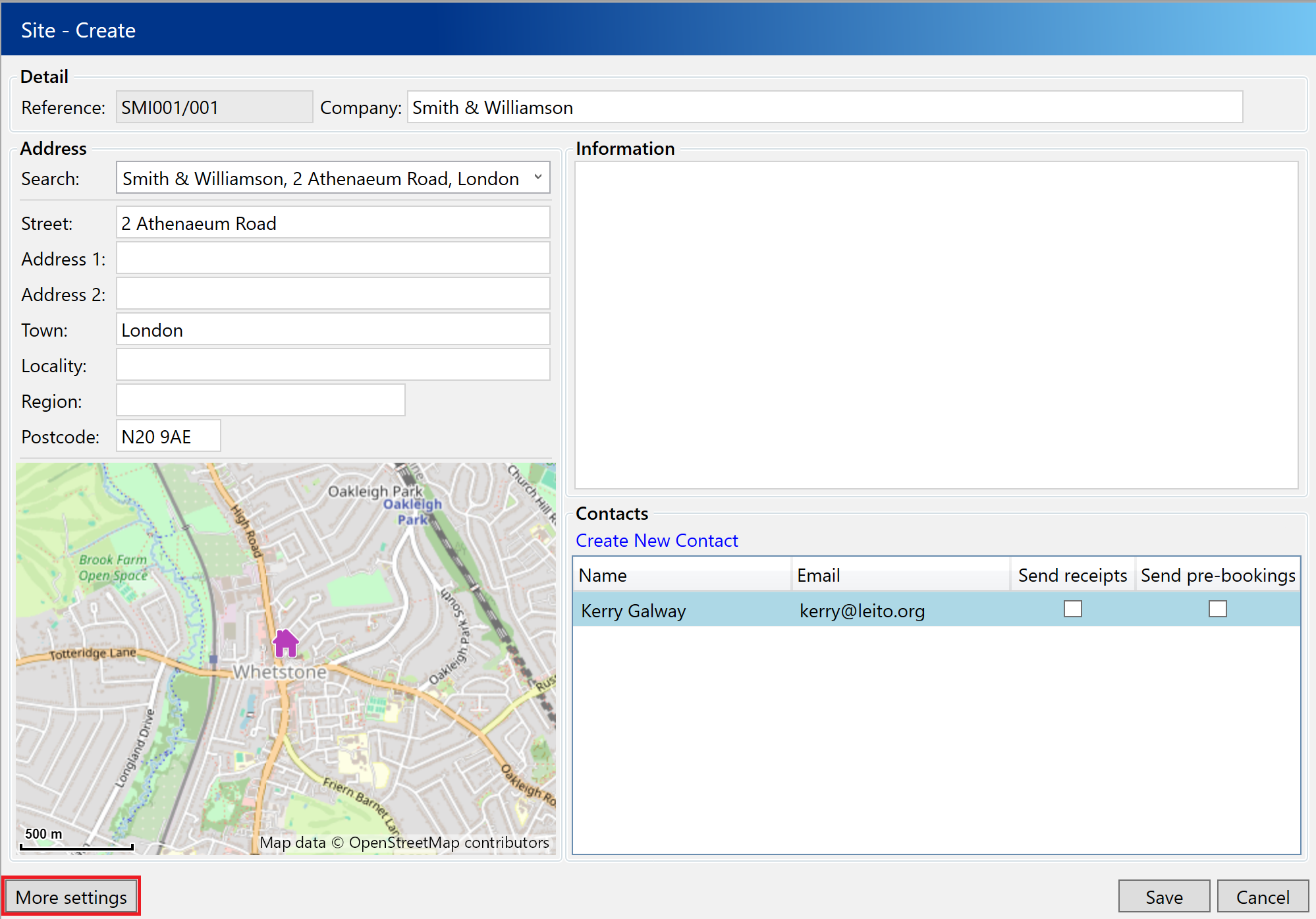Focus the Town field containing London
Viewport: 1316px width, 919px height.
[333, 330]
